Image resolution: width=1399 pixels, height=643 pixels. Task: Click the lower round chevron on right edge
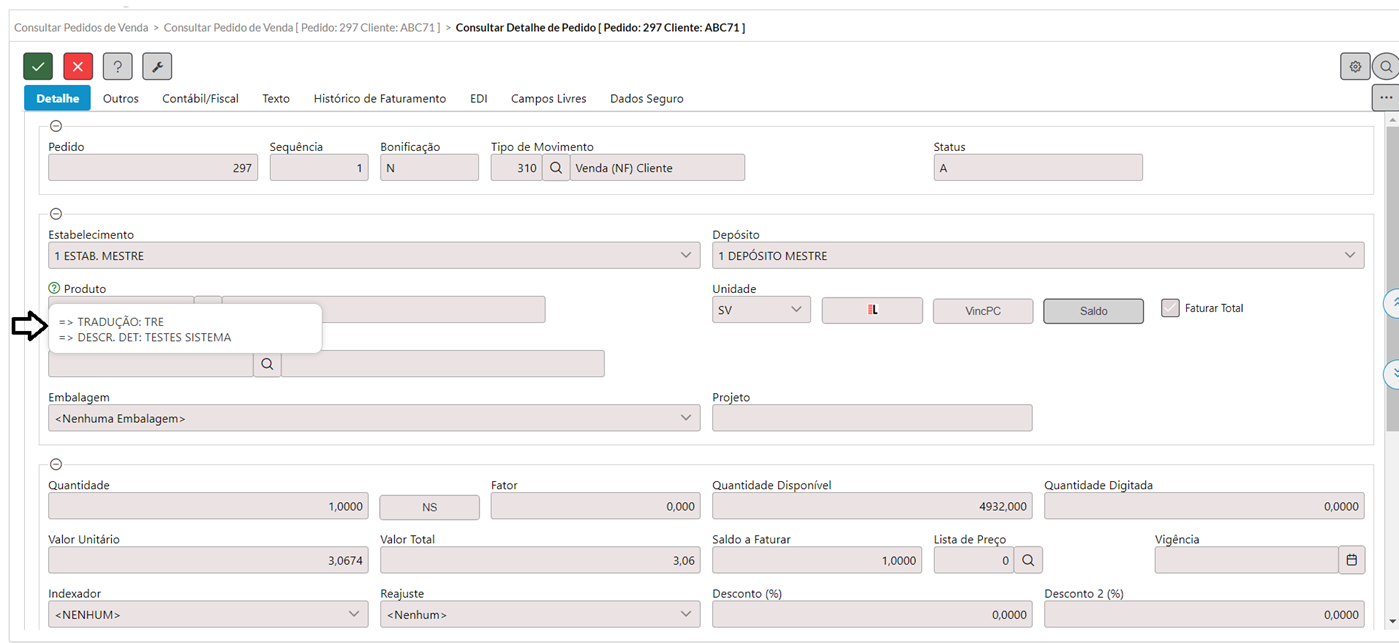tap(1392, 374)
